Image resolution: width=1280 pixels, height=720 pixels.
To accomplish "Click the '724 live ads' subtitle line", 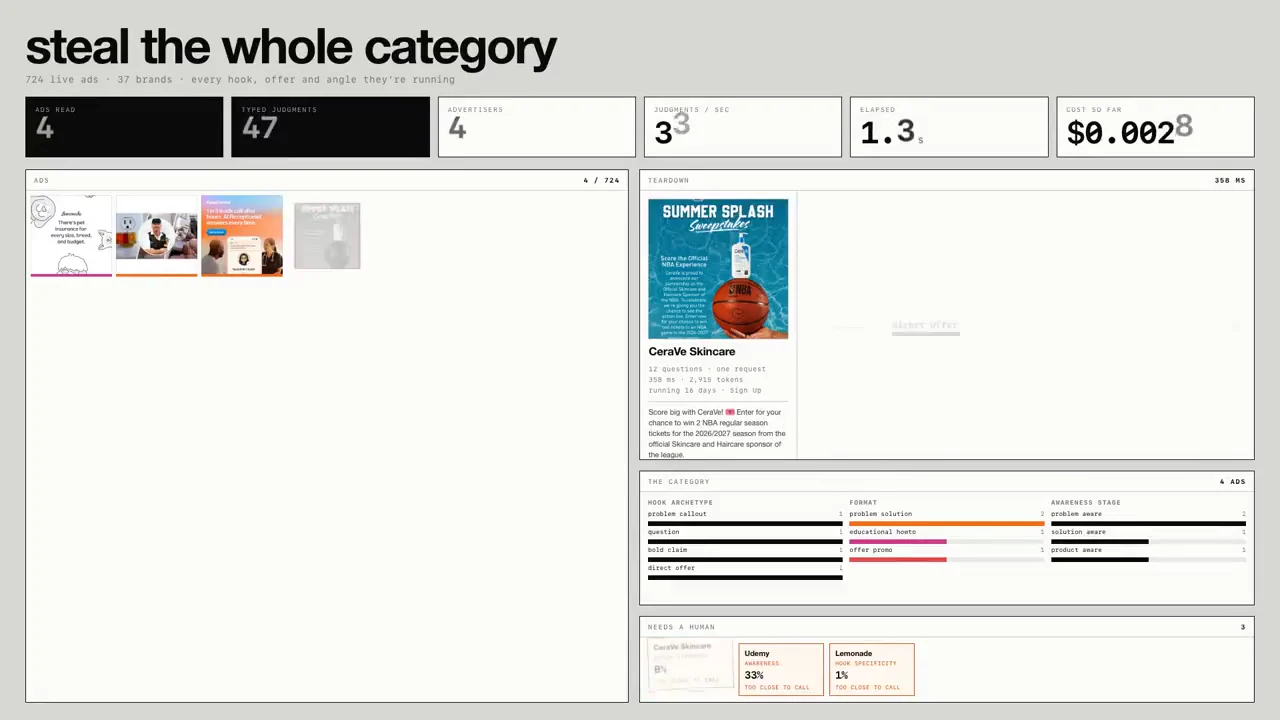I will coord(240,80).
